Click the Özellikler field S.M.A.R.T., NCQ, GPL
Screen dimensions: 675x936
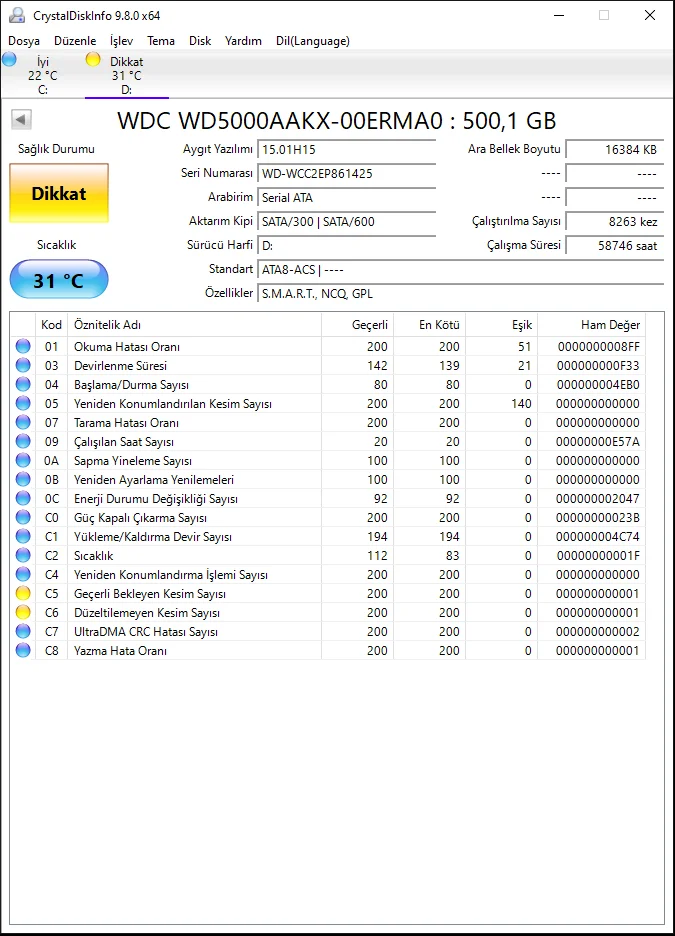(461, 294)
